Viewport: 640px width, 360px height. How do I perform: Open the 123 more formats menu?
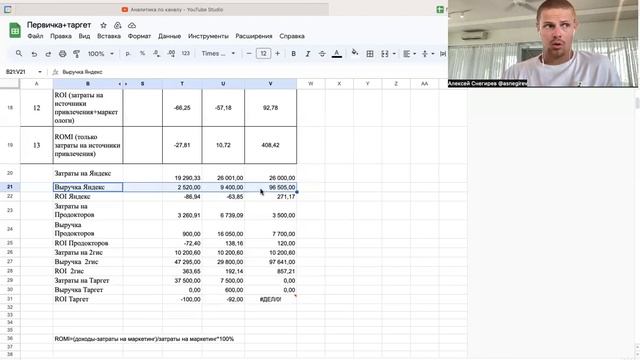point(186,53)
